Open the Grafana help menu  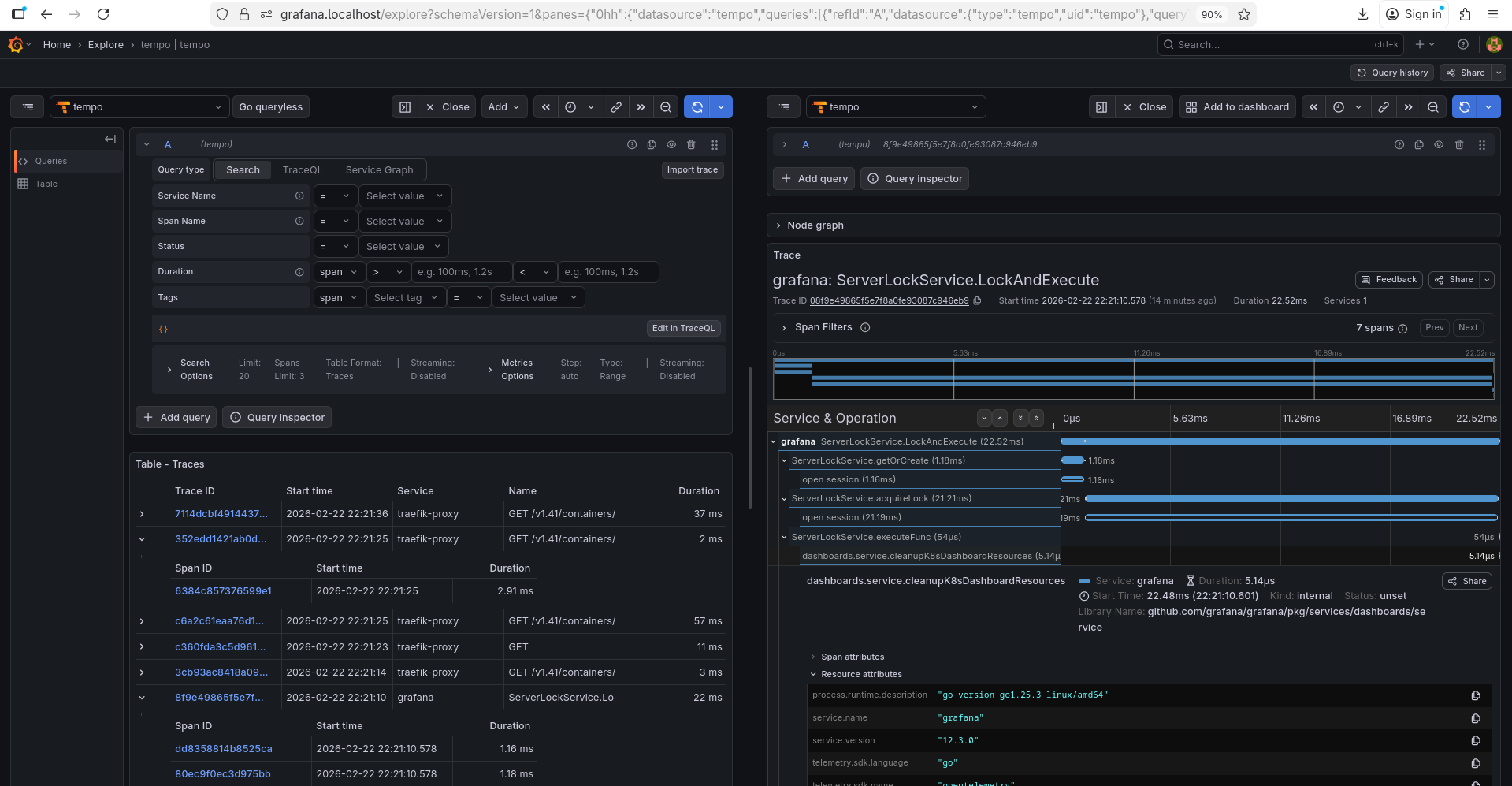pos(1463,45)
